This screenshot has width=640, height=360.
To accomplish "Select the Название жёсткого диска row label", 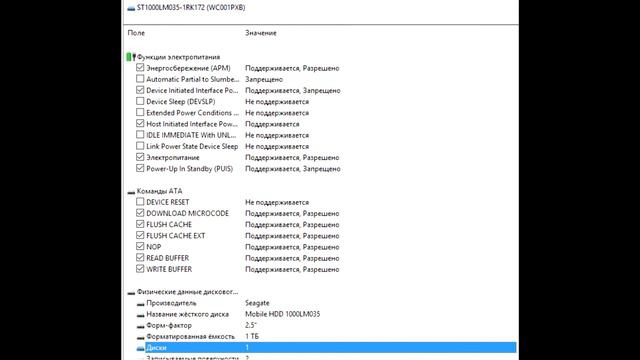I will pos(187,314).
